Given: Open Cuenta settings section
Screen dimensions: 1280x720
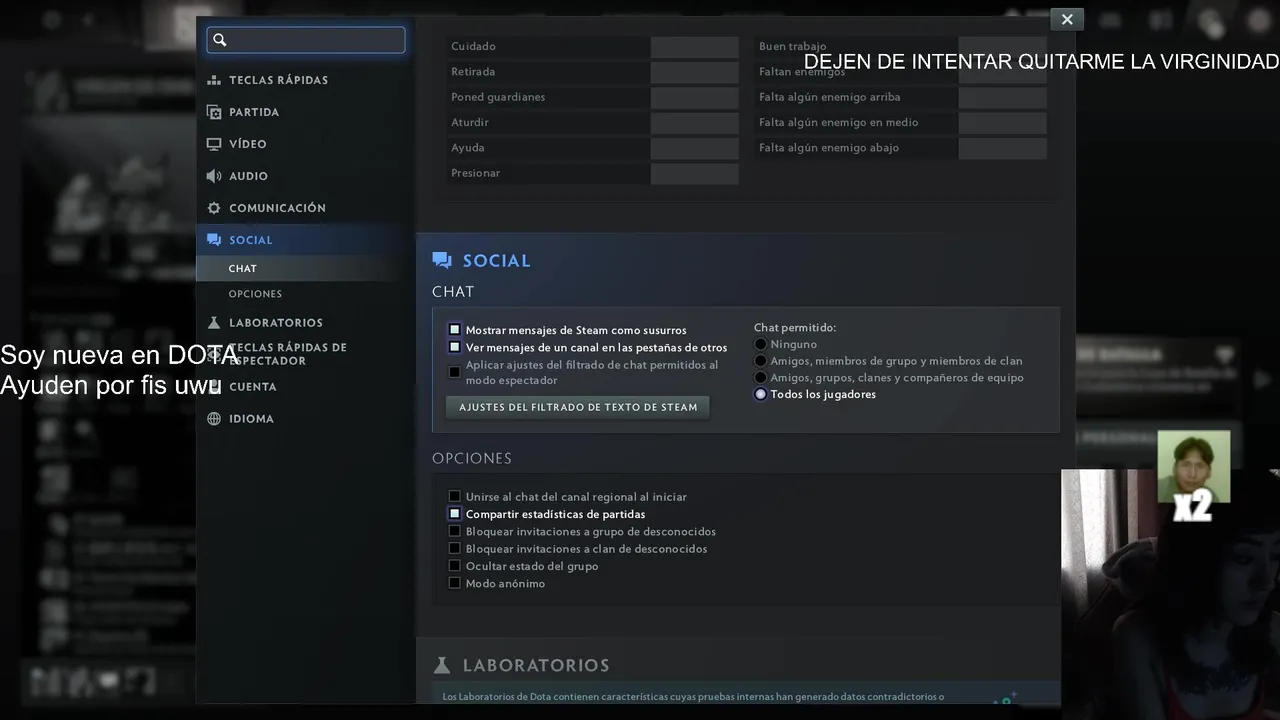Looking at the screenshot, I should [x=253, y=387].
